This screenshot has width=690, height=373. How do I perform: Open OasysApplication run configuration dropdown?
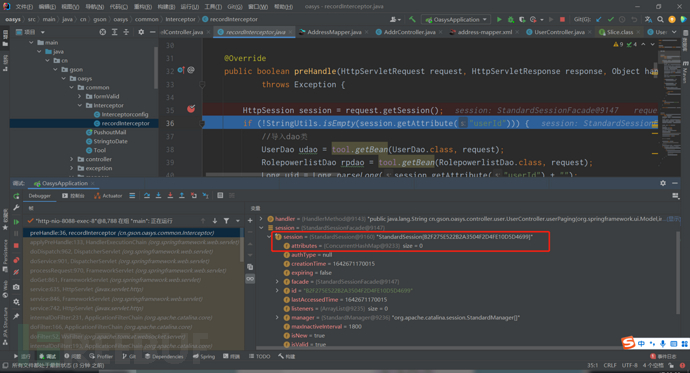456,19
